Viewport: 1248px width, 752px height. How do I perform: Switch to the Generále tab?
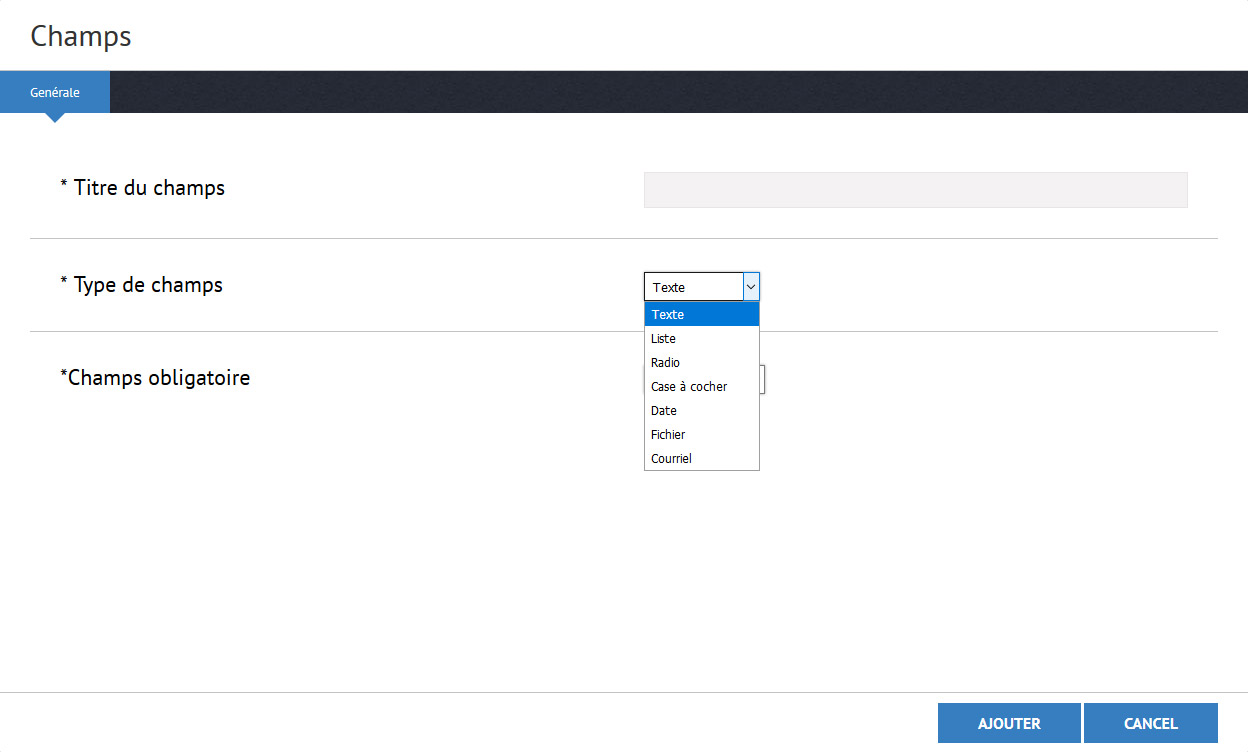55,92
